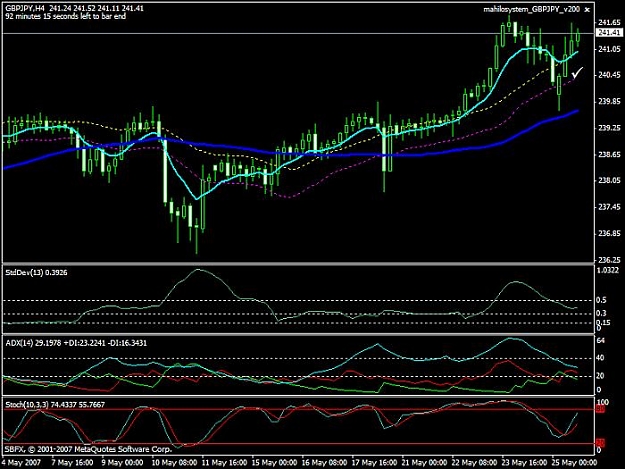Image resolution: width=625 pixels, height=469 pixels.
Task: Click the 21 May 00:00 time label
Action: pos(424,463)
